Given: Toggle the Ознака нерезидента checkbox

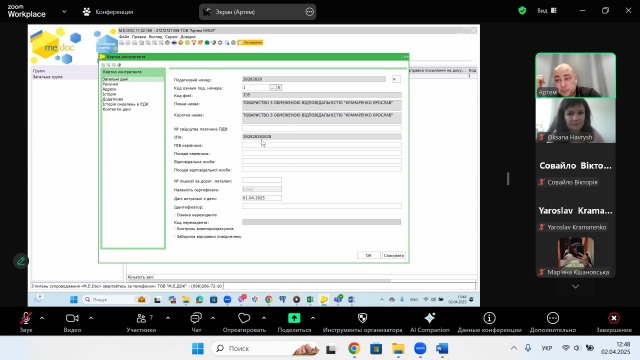Looking at the screenshot, I should pyautogui.click(x=175, y=215).
